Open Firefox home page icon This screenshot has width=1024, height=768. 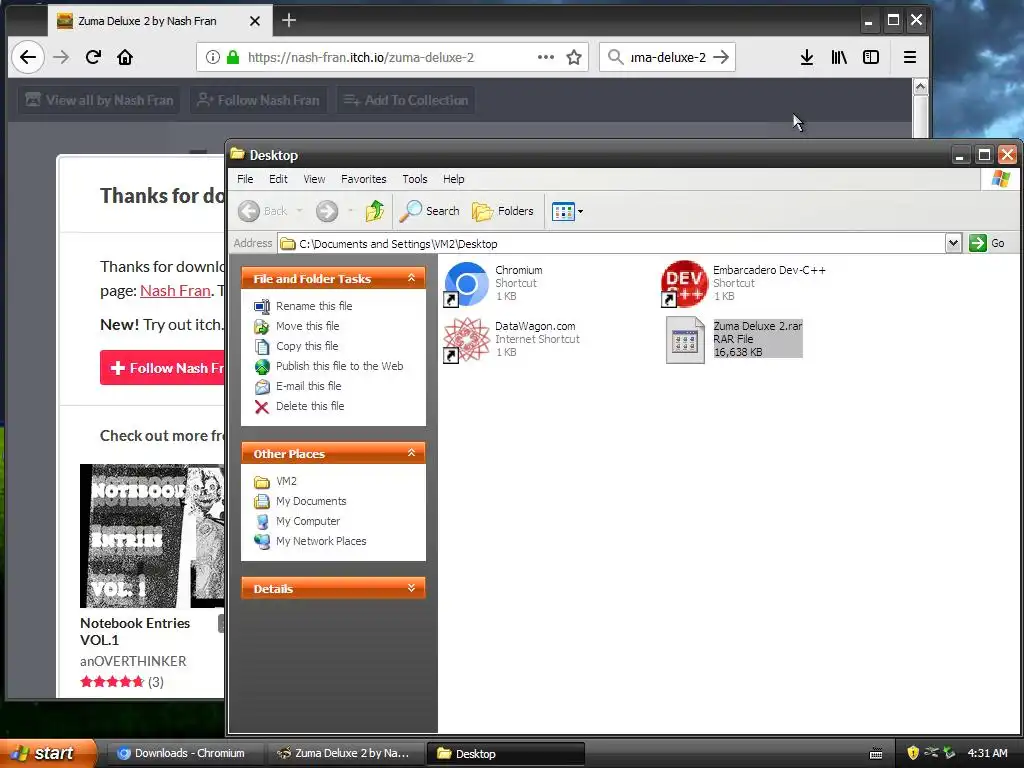pyautogui.click(x=125, y=57)
